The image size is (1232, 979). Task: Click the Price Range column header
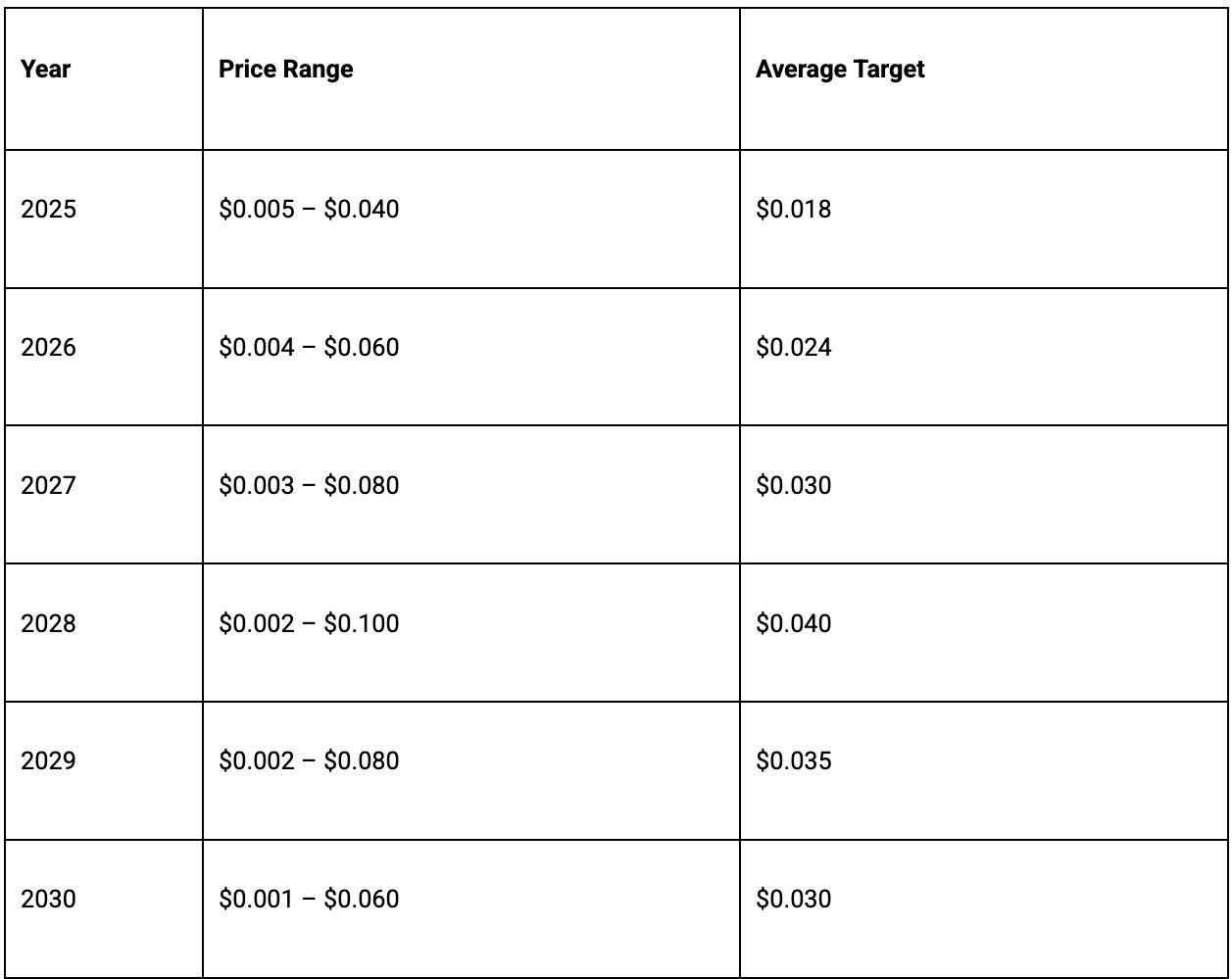(286, 70)
